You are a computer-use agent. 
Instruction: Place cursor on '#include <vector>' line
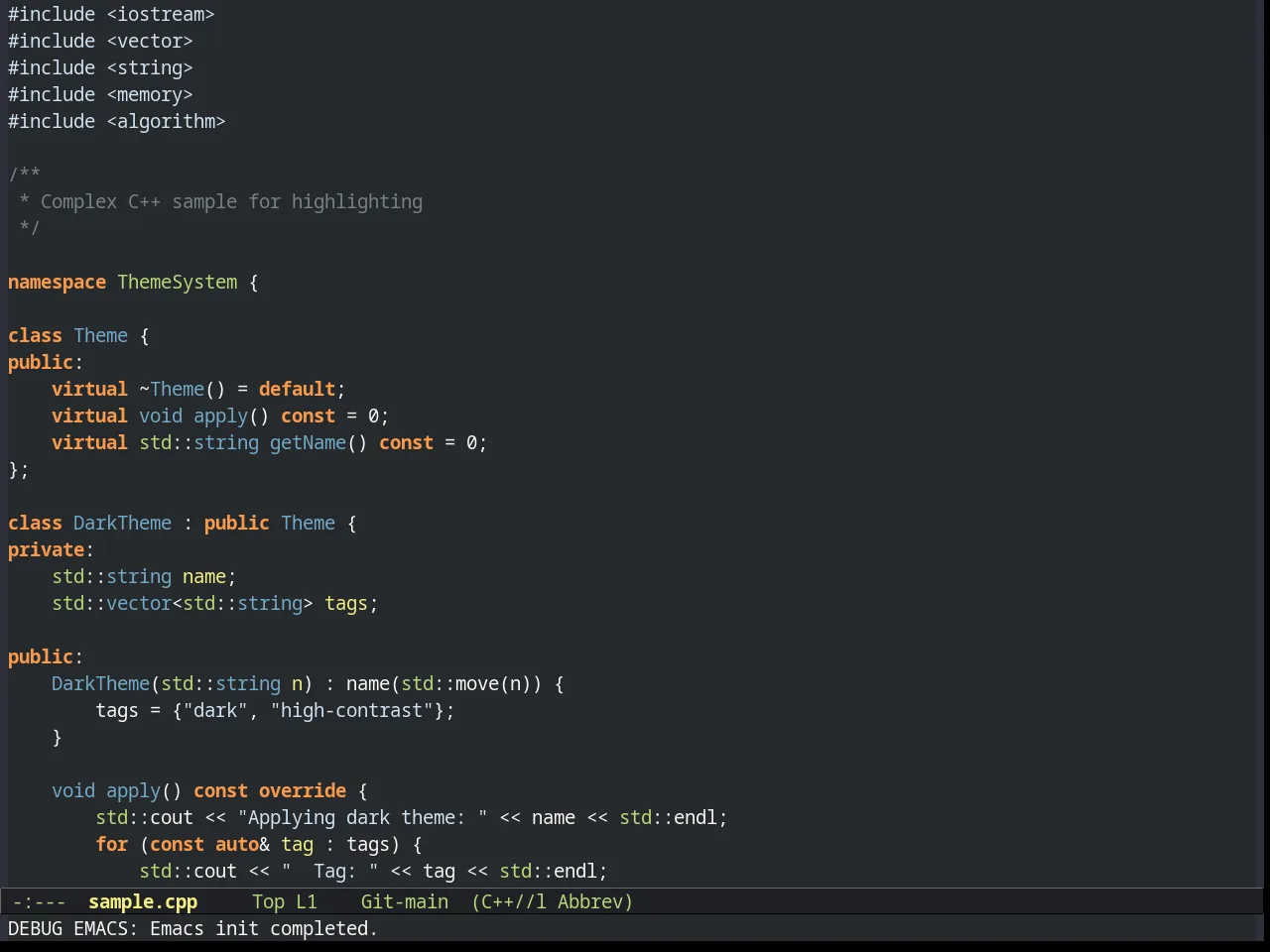tap(100, 42)
